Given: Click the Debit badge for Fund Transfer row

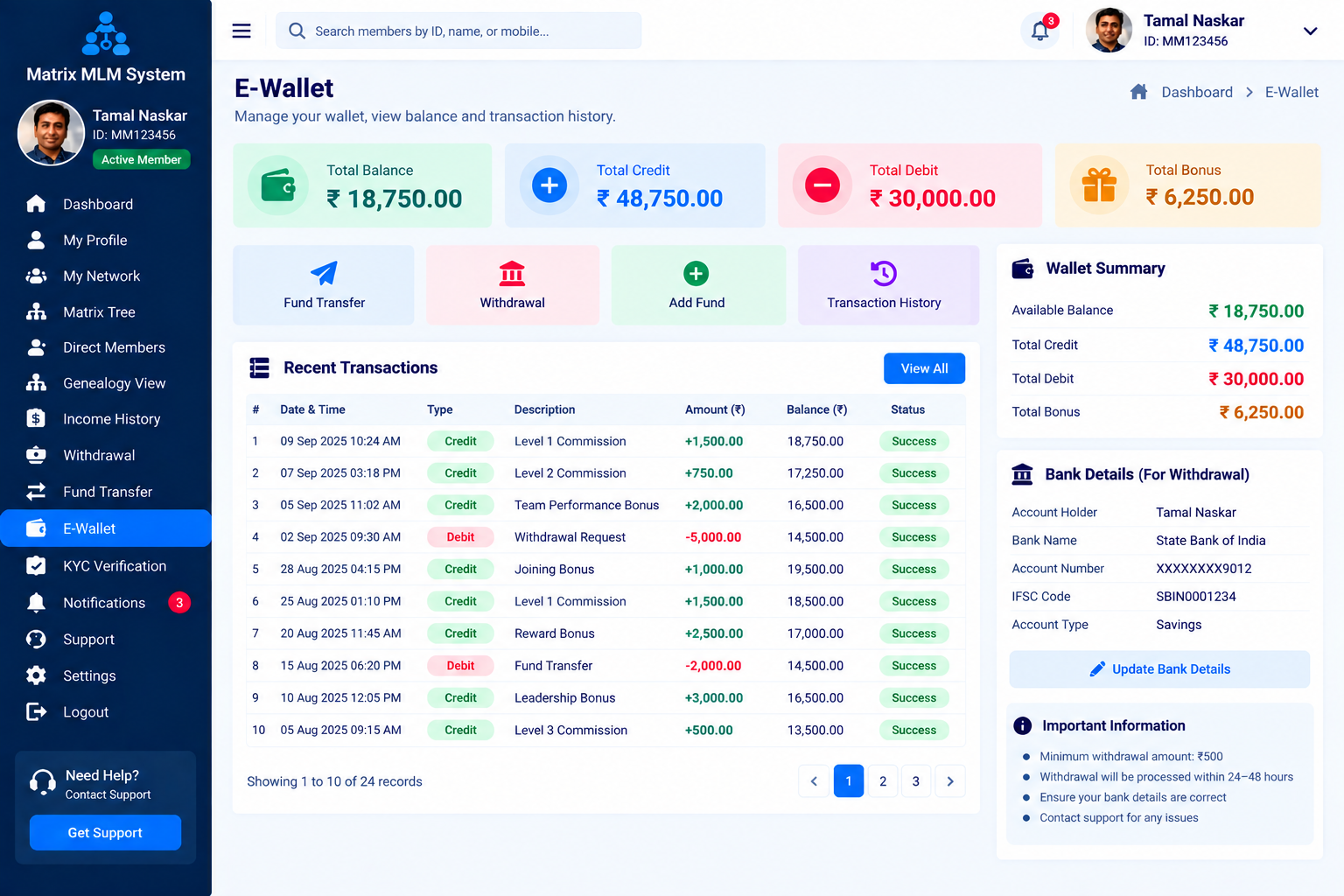Looking at the screenshot, I should pos(460,666).
